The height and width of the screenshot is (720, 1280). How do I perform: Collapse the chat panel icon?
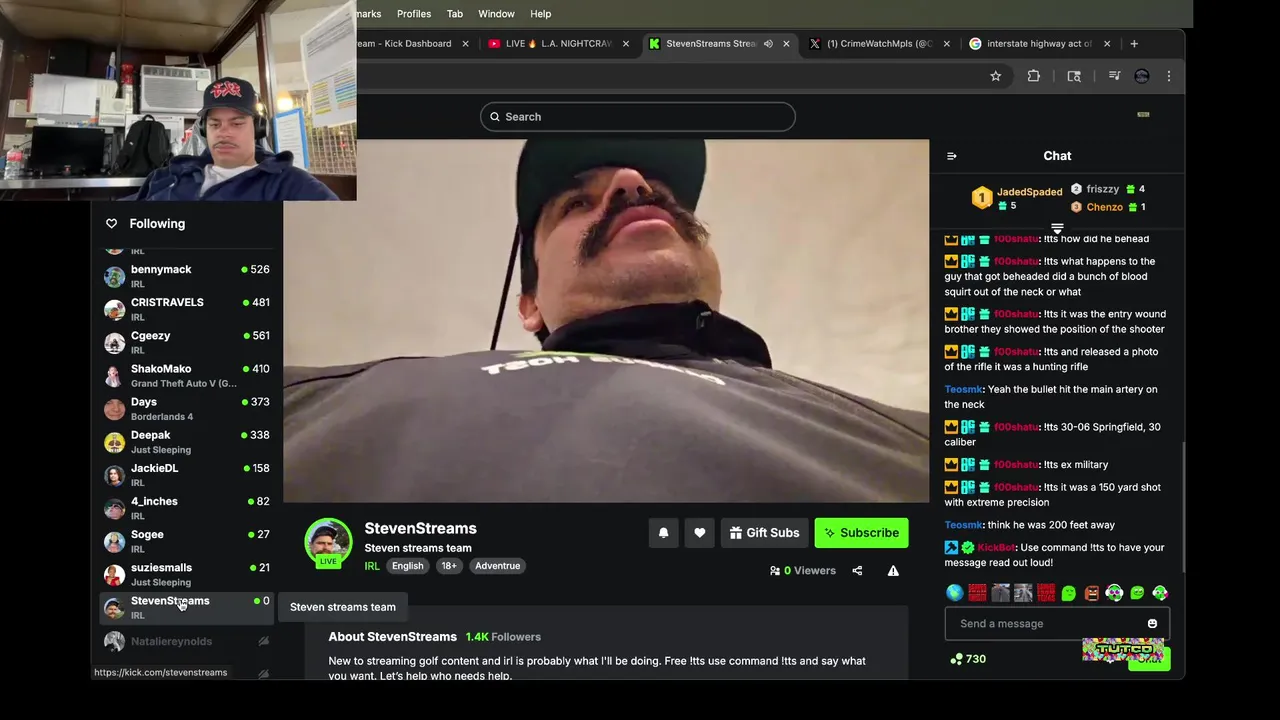pos(951,156)
